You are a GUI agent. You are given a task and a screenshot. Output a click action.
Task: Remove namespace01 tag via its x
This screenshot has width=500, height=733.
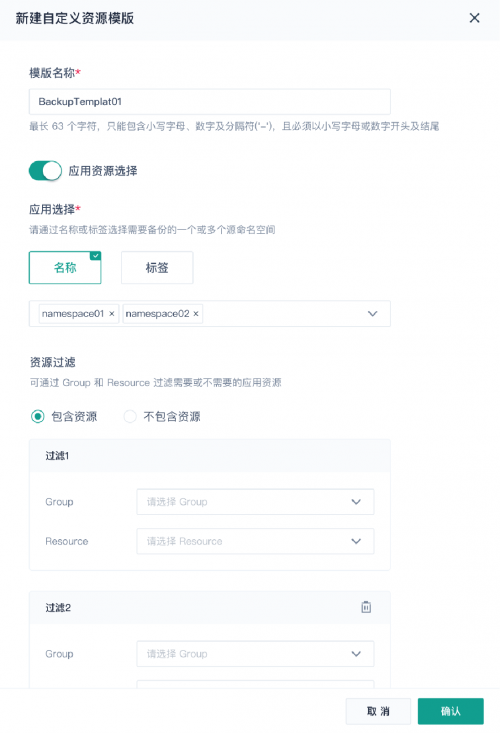112,314
